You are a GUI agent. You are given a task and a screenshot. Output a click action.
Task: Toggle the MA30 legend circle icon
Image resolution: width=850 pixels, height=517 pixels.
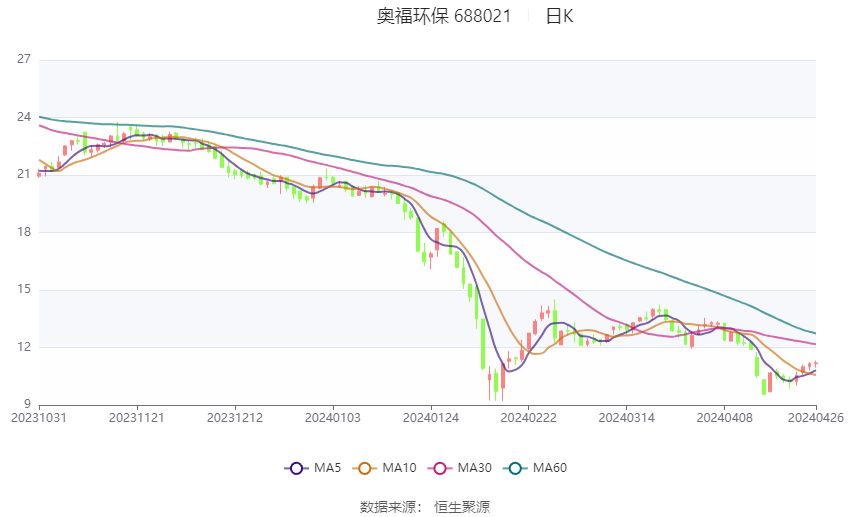(440, 468)
